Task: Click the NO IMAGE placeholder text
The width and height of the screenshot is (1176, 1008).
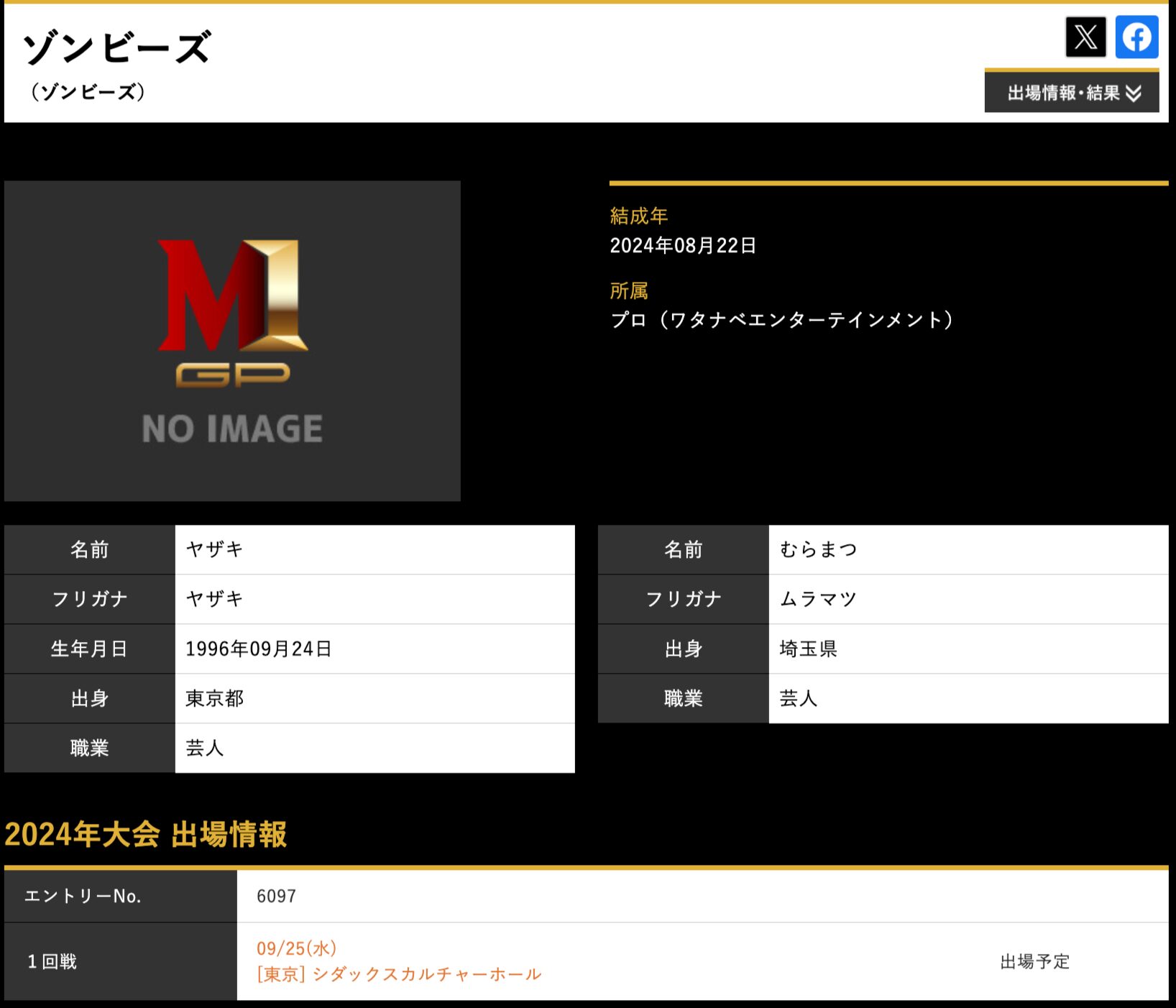Action: pos(232,429)
